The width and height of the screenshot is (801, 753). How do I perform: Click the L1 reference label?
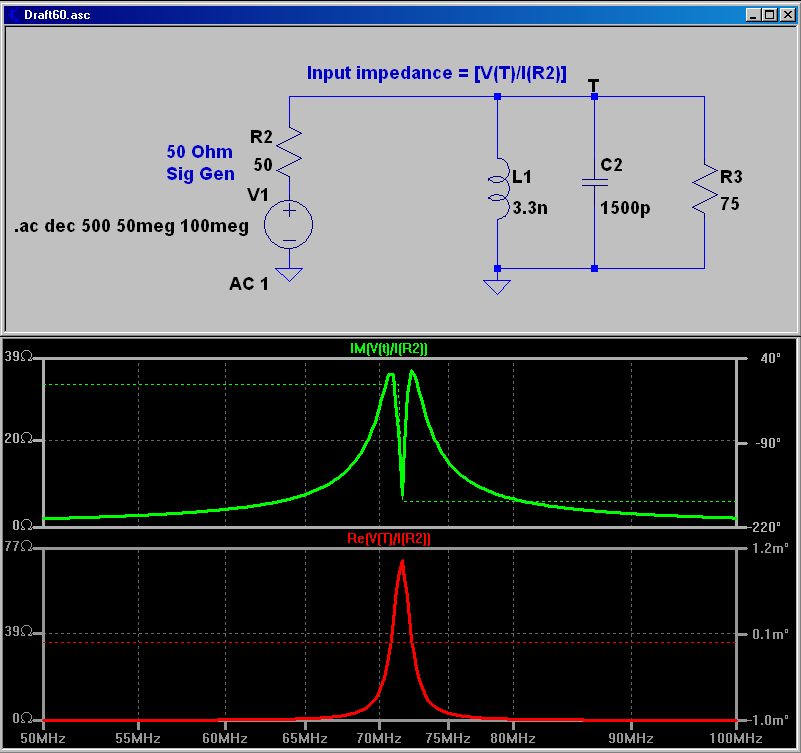522,177
